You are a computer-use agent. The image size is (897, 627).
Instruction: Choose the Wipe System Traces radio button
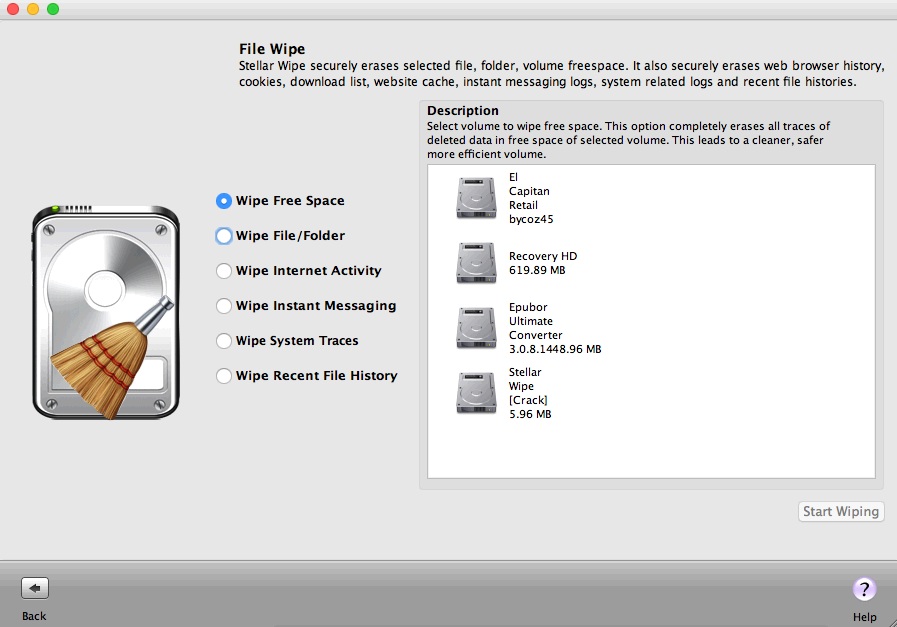pyautogui.click(x=224, y=341)
